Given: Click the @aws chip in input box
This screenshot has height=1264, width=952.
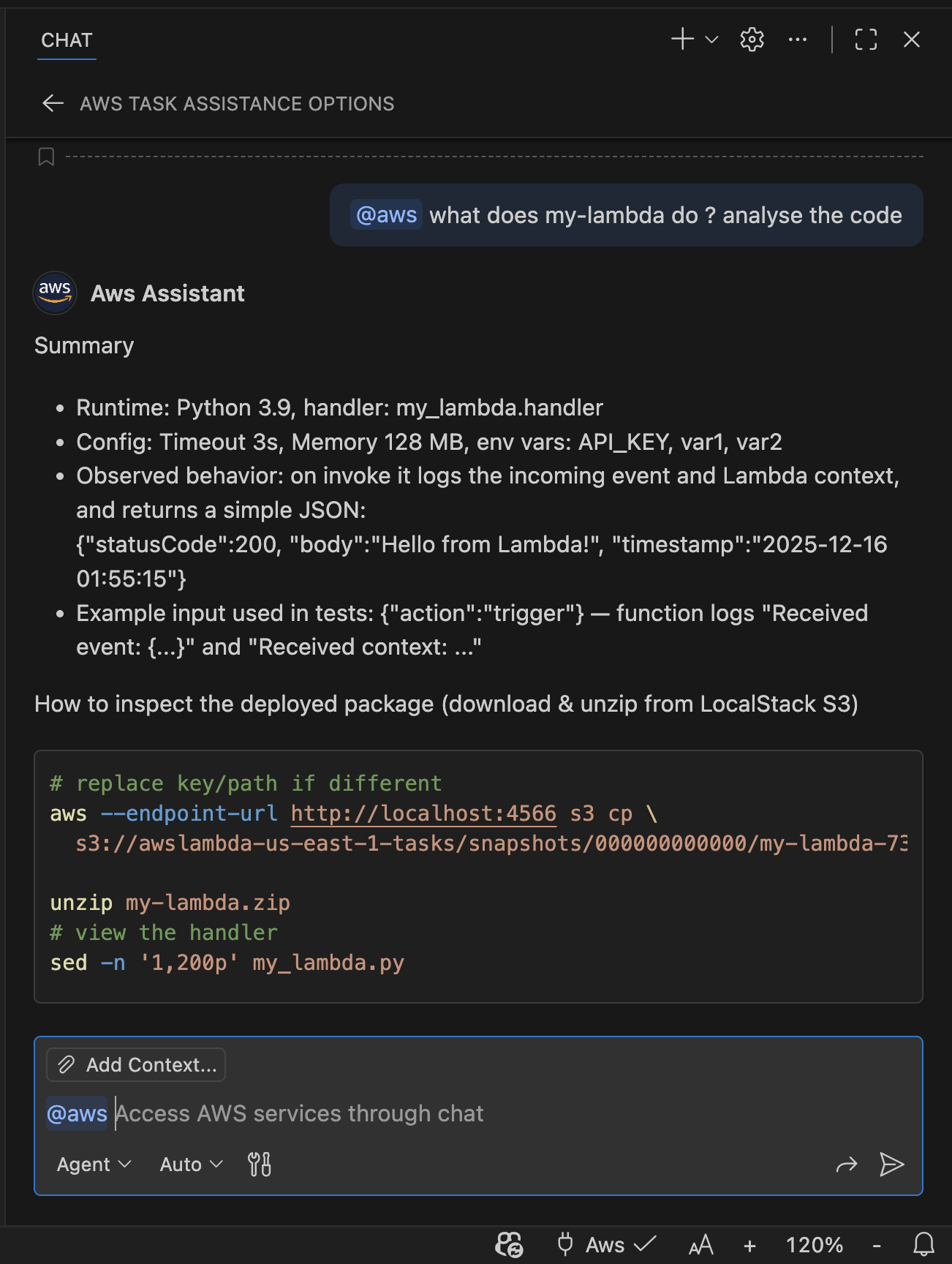Looking at the screenshot, I should 77,1113.
